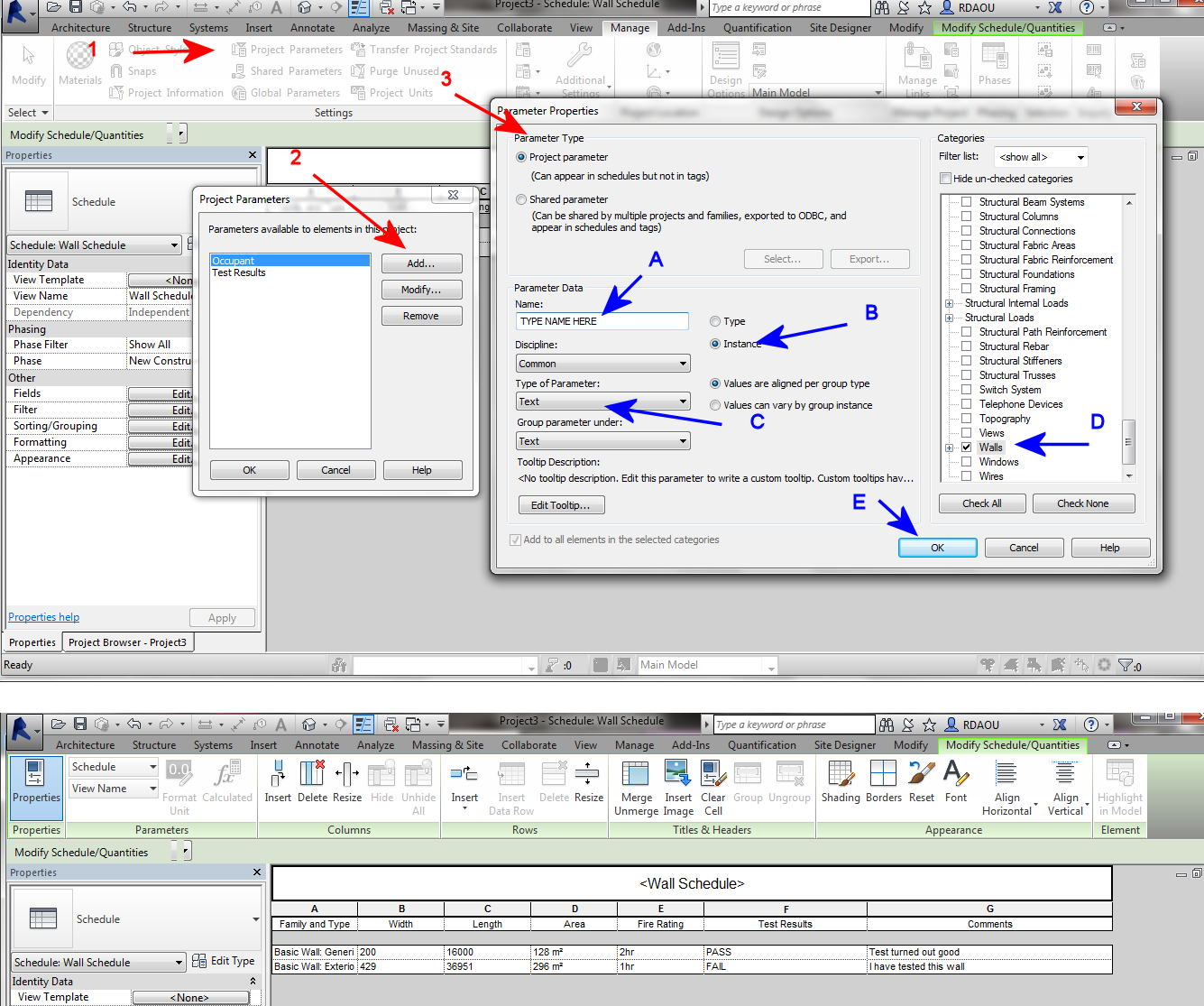Image resolution: width=1204 pixels, height=1006 pixels.
Task: Enable the Structural Columns category checkbox
Action: [x=966, y=216]
